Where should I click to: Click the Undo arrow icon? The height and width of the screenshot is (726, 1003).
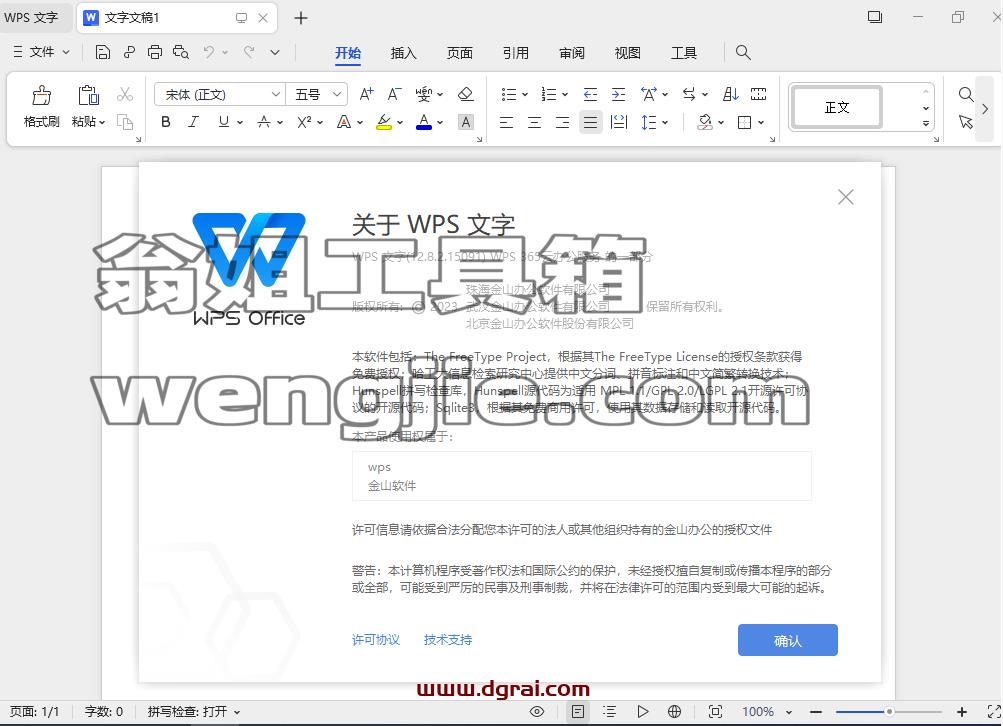[x=209, y=52]
